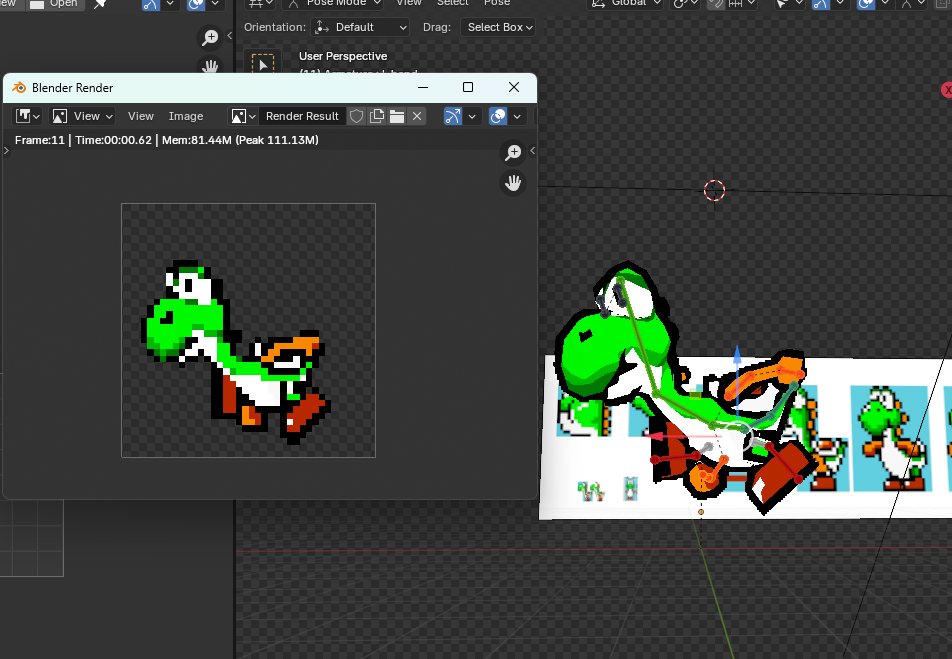
Task: Open the Orientation Default dropdown
Action: (360, 27)
